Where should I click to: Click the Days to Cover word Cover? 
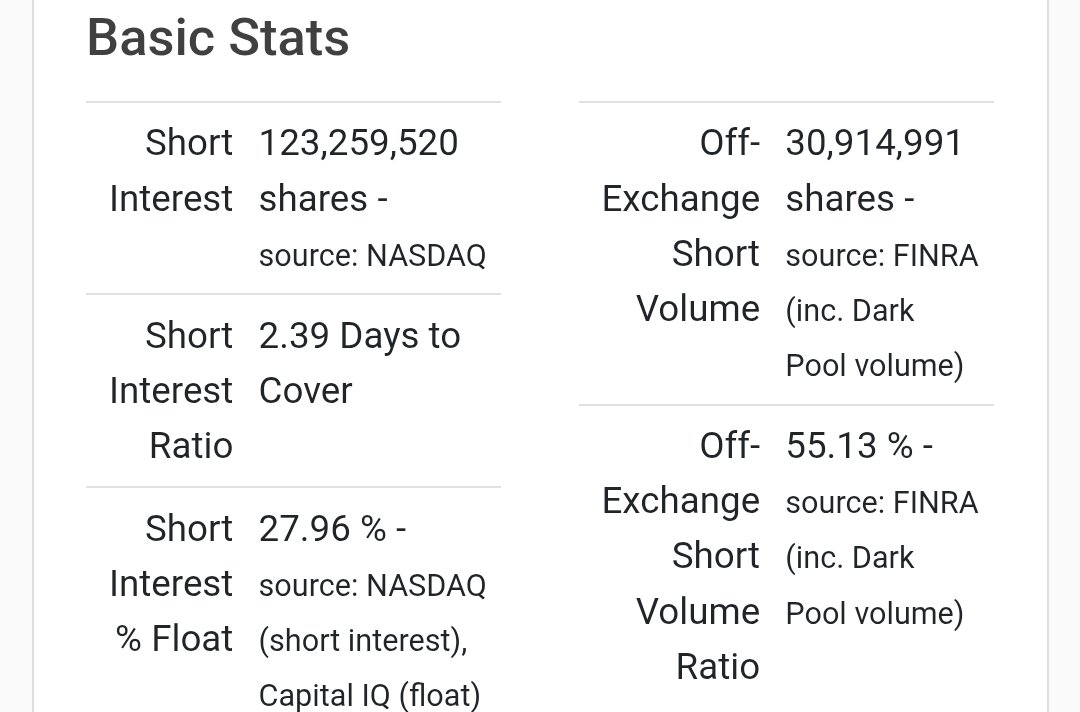coord(306,391)
